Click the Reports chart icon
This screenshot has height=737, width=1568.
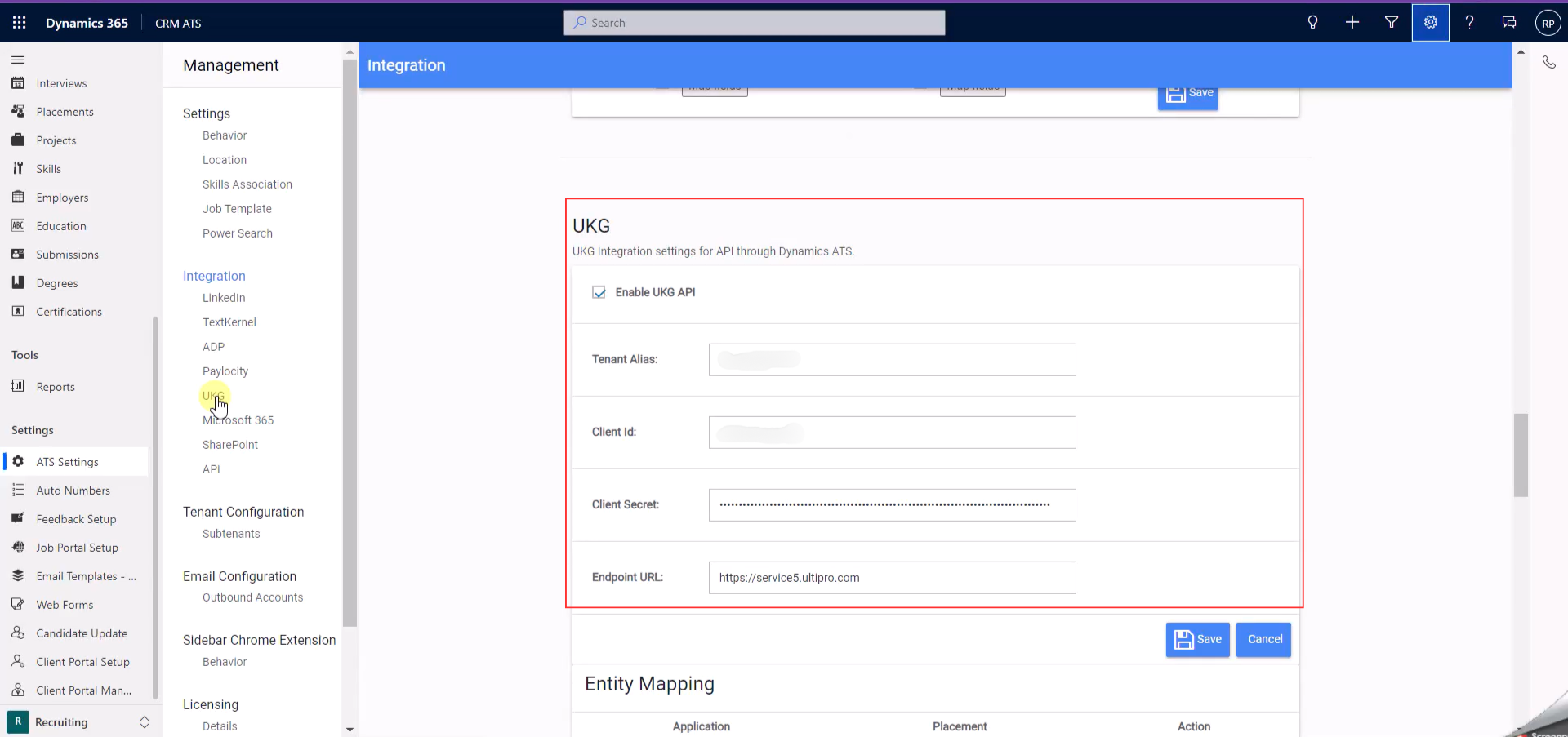18,387
